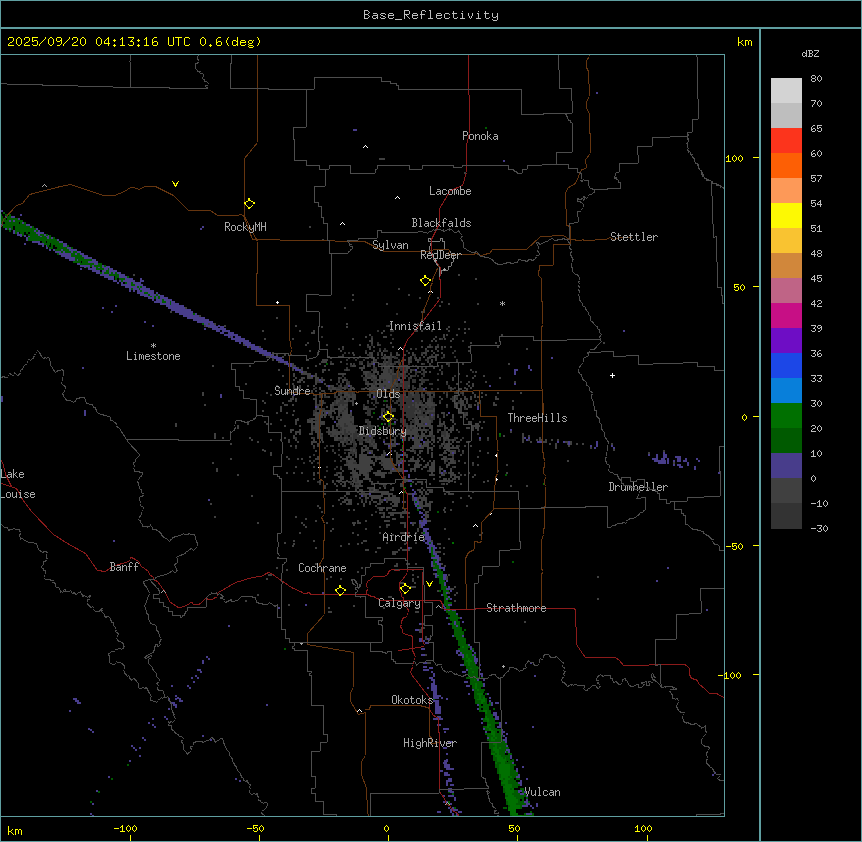Select the yellow diamond marker below RedDeer

425,281
